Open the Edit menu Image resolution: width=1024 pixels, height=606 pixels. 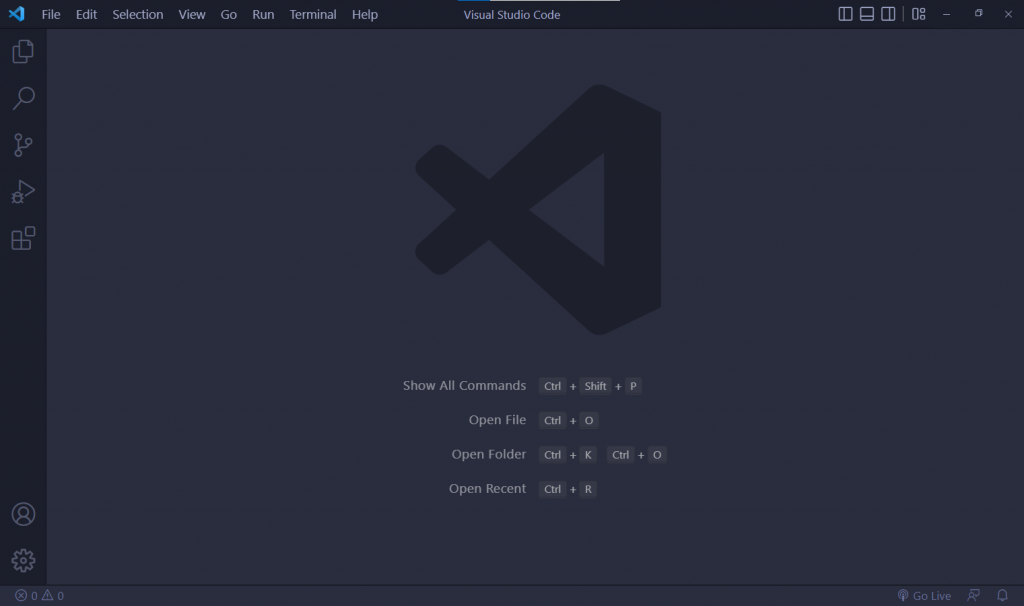(86, 14)
